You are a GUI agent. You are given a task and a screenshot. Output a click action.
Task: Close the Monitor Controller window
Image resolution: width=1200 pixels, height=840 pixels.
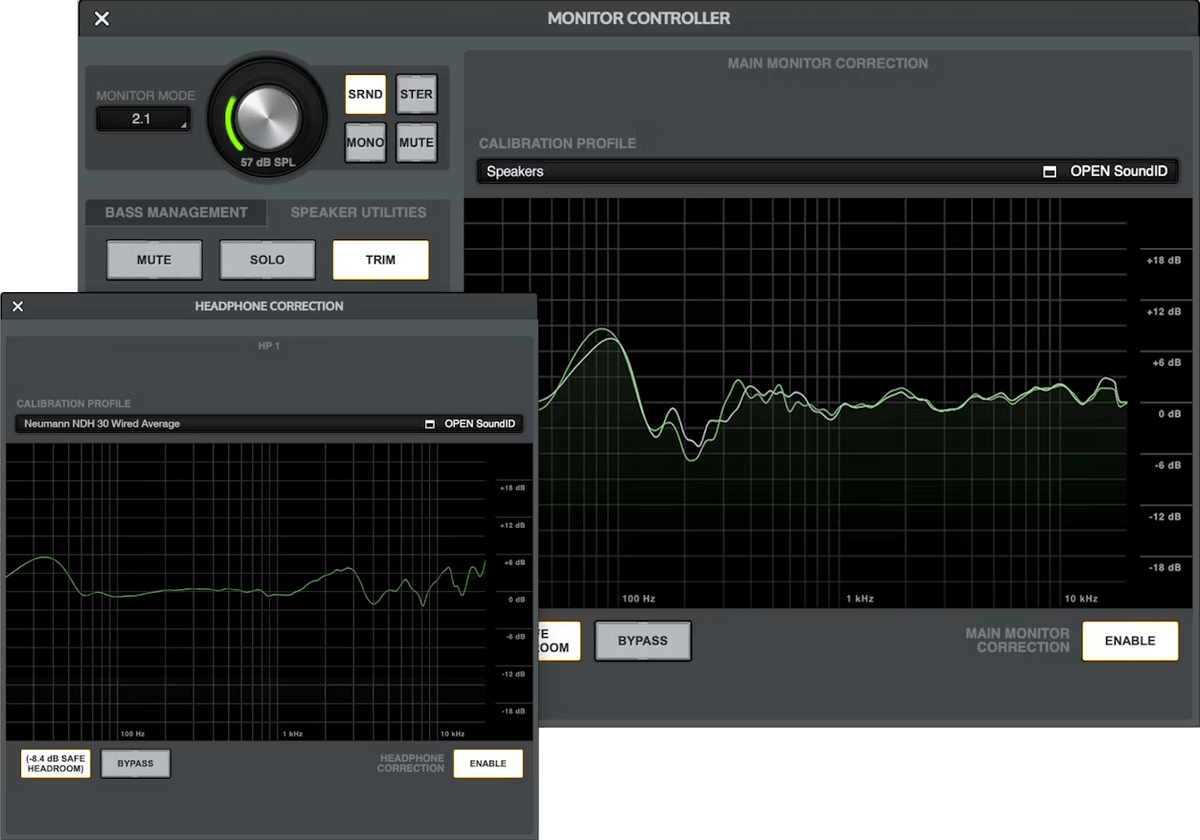pyautogui.click(x=102, y=19)
